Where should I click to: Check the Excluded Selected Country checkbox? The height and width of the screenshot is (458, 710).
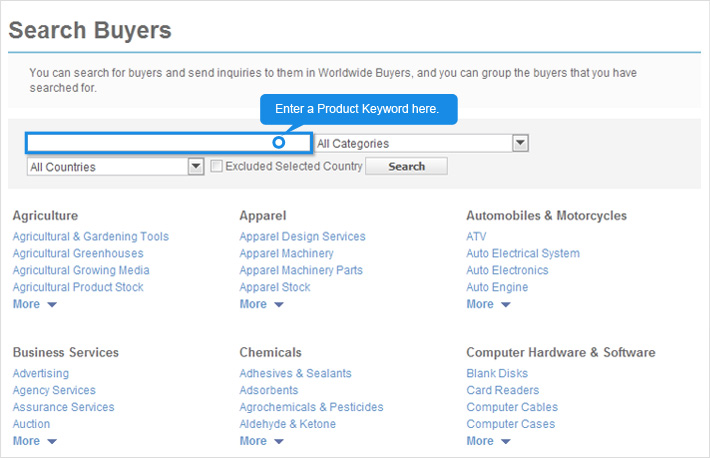[216, 167]
